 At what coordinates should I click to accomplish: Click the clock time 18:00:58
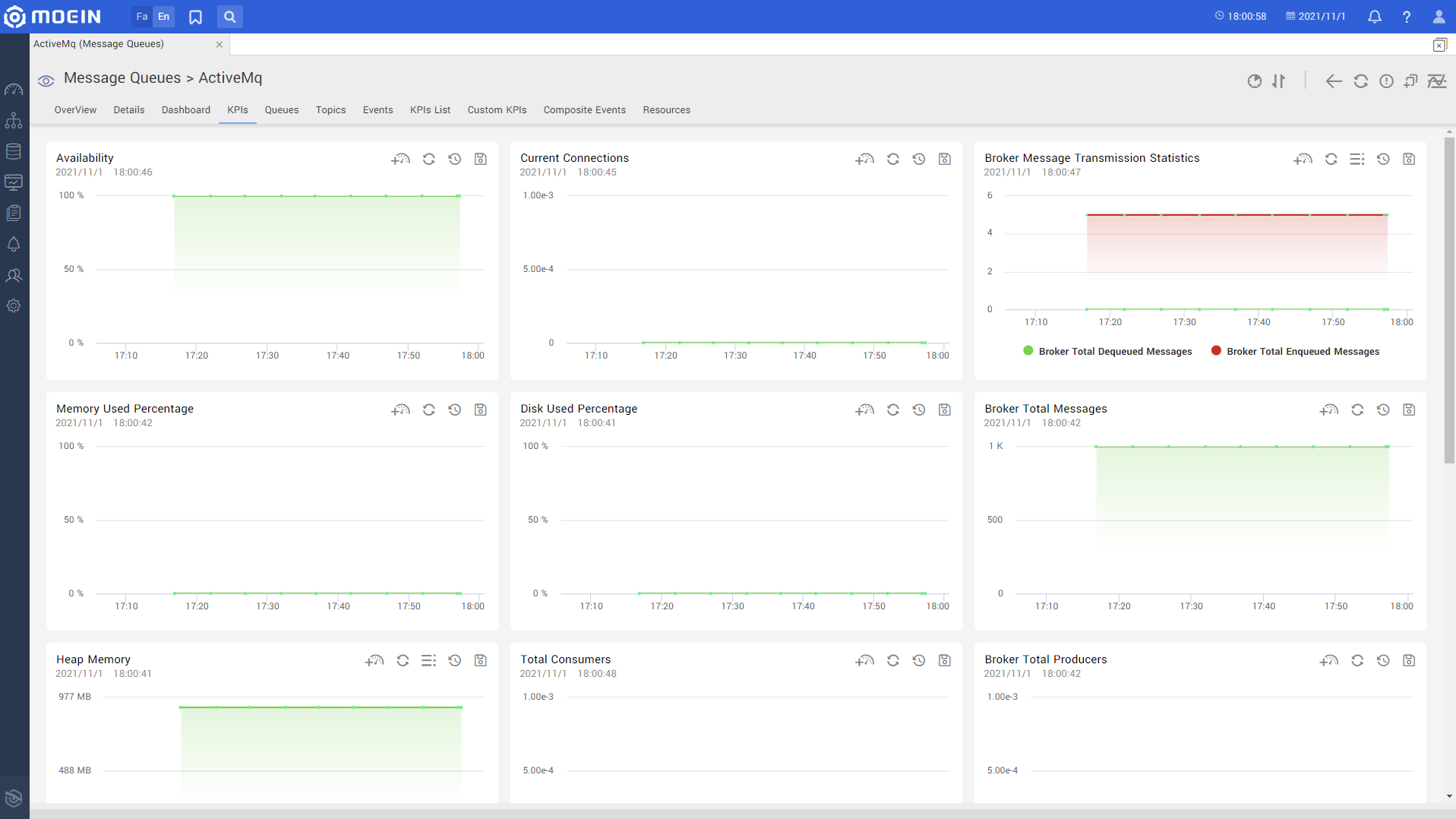(x=1240, y=17)
